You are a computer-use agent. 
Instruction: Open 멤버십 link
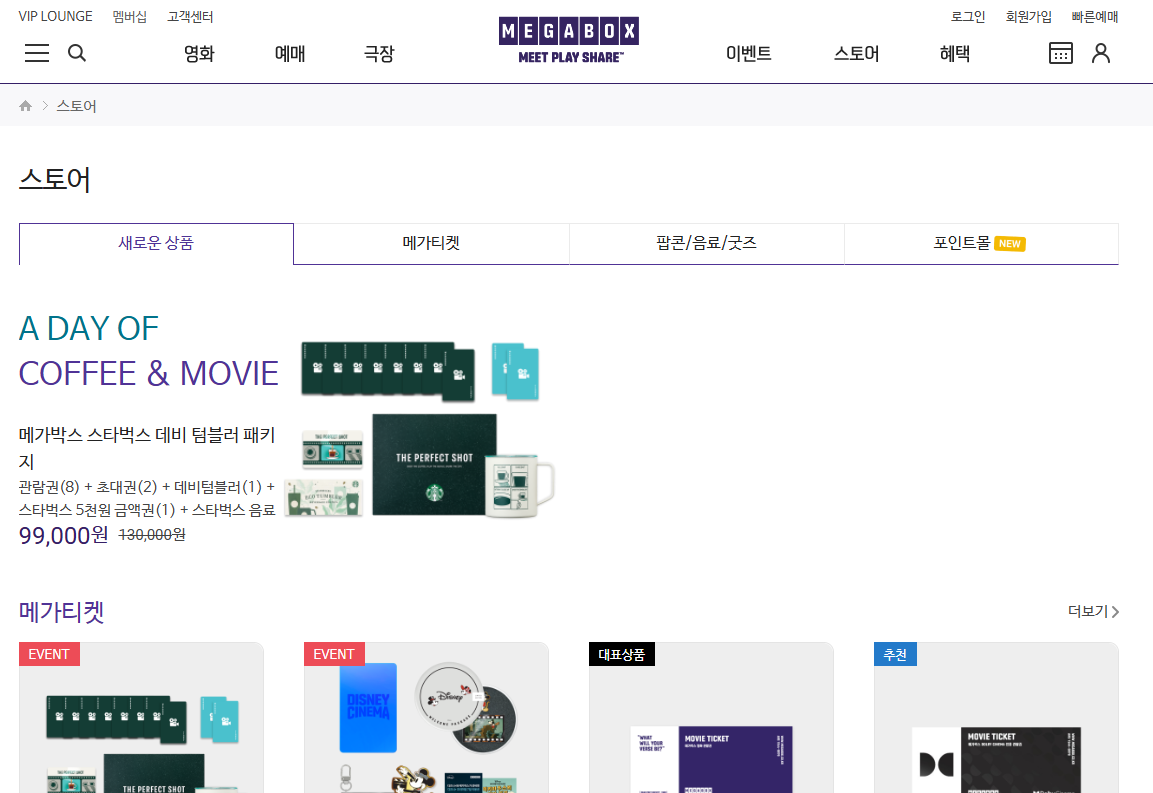[129, 16]
